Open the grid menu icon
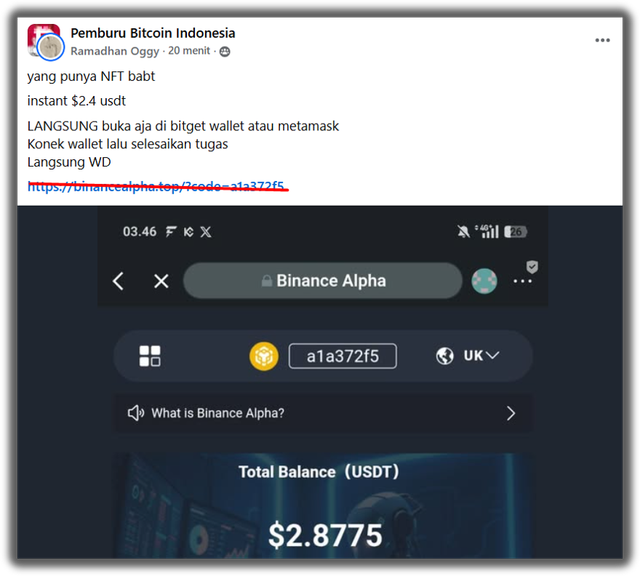640x576 pixels. pos(150,356)
